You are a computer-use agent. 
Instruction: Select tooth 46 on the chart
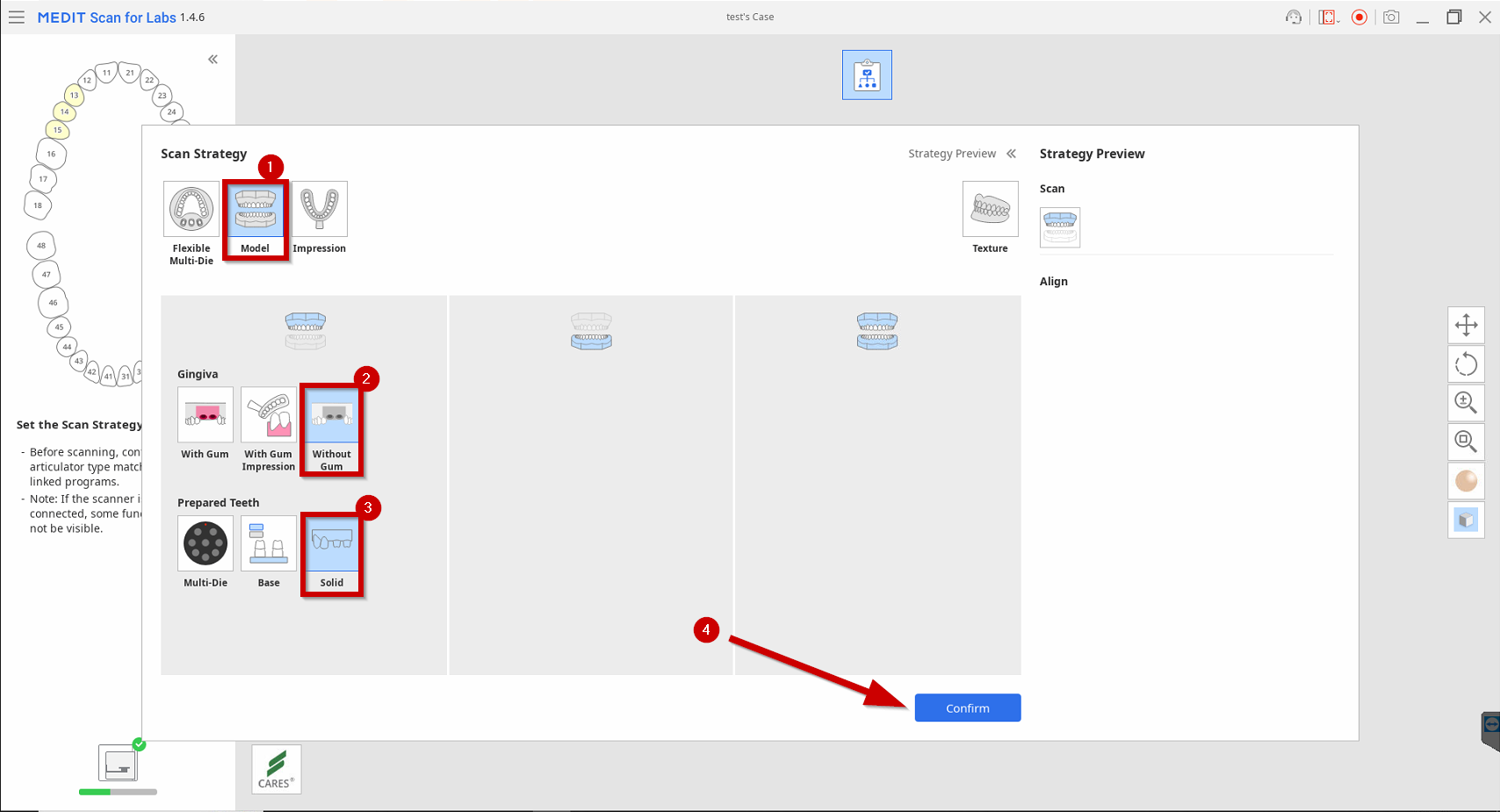[x=53, y=302]
